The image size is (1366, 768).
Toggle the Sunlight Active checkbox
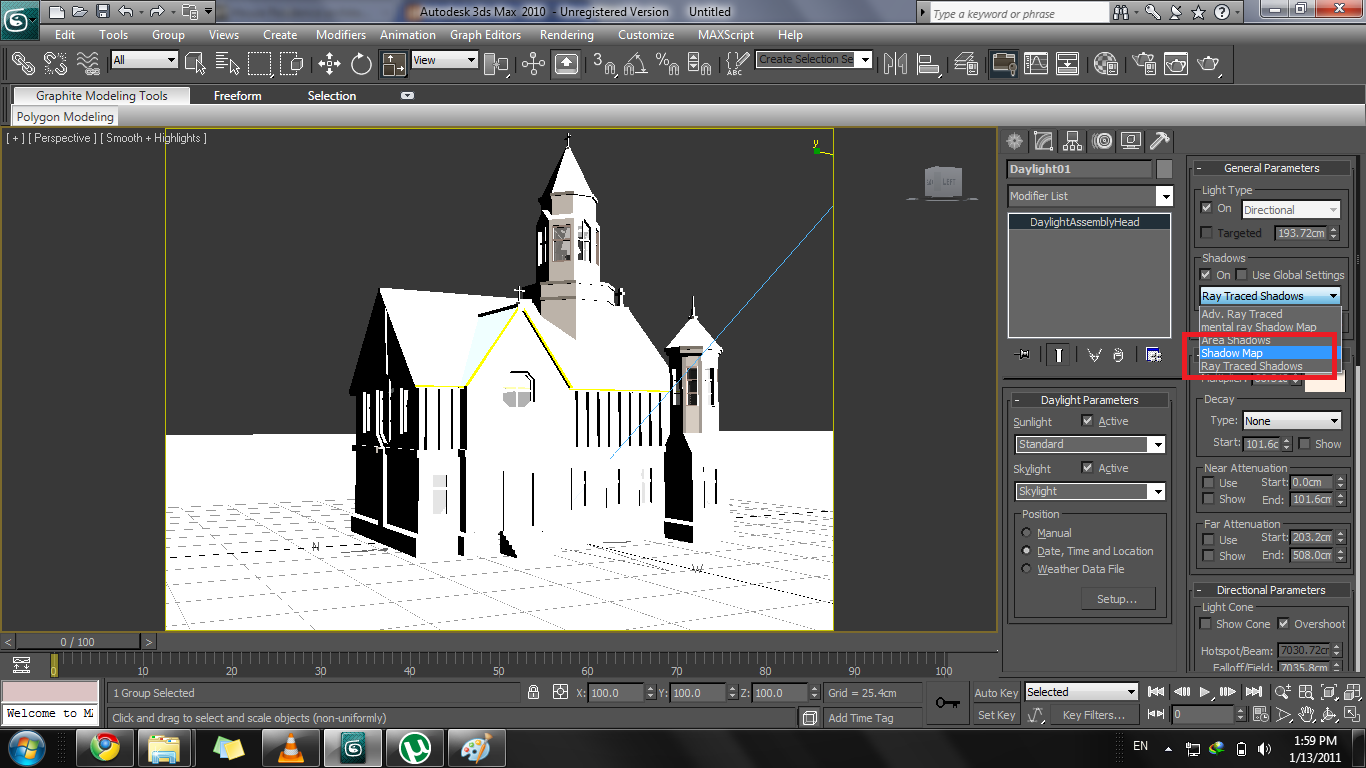coord(1088,421)
